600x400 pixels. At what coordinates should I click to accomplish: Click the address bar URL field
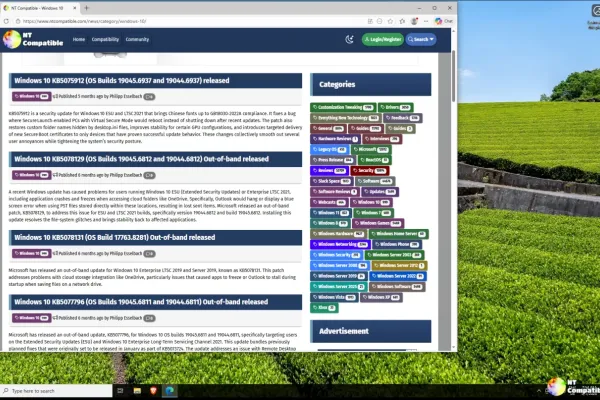click(x=191, y=21)
